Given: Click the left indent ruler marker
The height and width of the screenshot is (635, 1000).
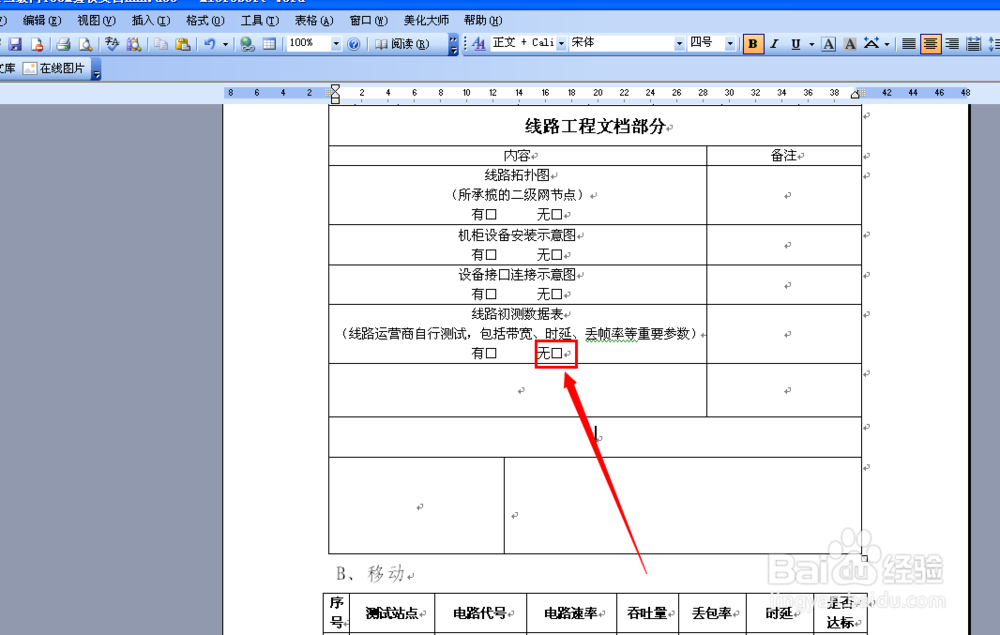Looking at the screenshot, I should pyautogui.click(x=335, y=99).
